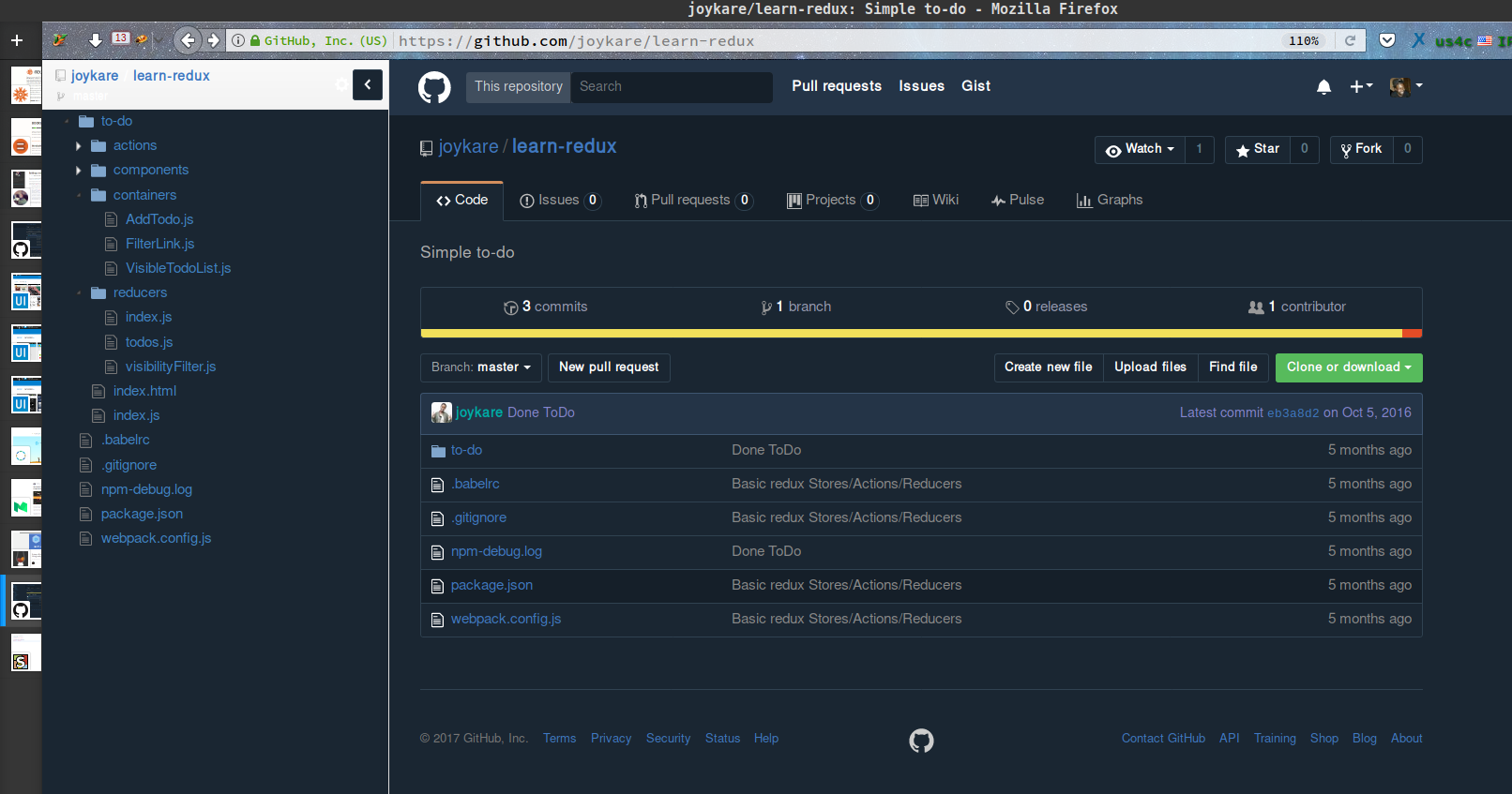The height and width of the screenshot is (794, 1512).
Task: Open the downloads arrow in browser toolbar
Action: 95,40
